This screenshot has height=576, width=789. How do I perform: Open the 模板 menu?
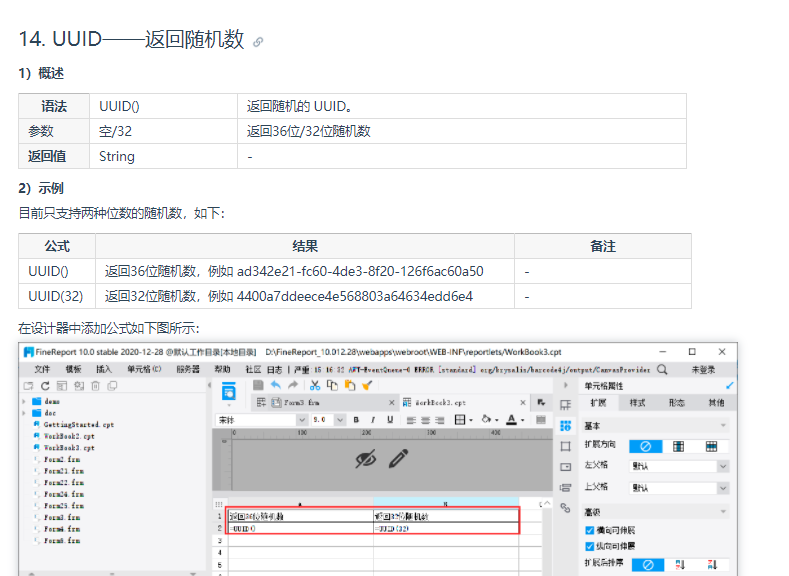[73, 369]
